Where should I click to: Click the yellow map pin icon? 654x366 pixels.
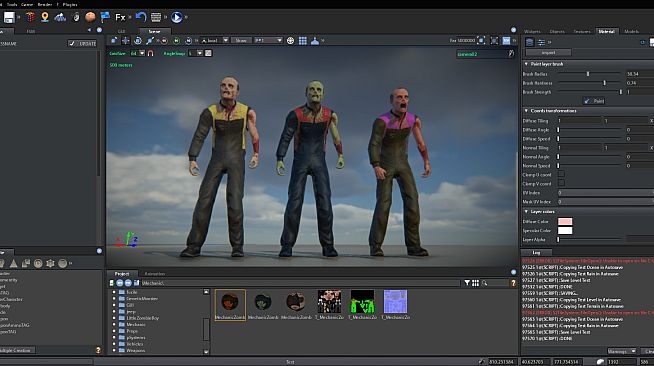[45, 17]
